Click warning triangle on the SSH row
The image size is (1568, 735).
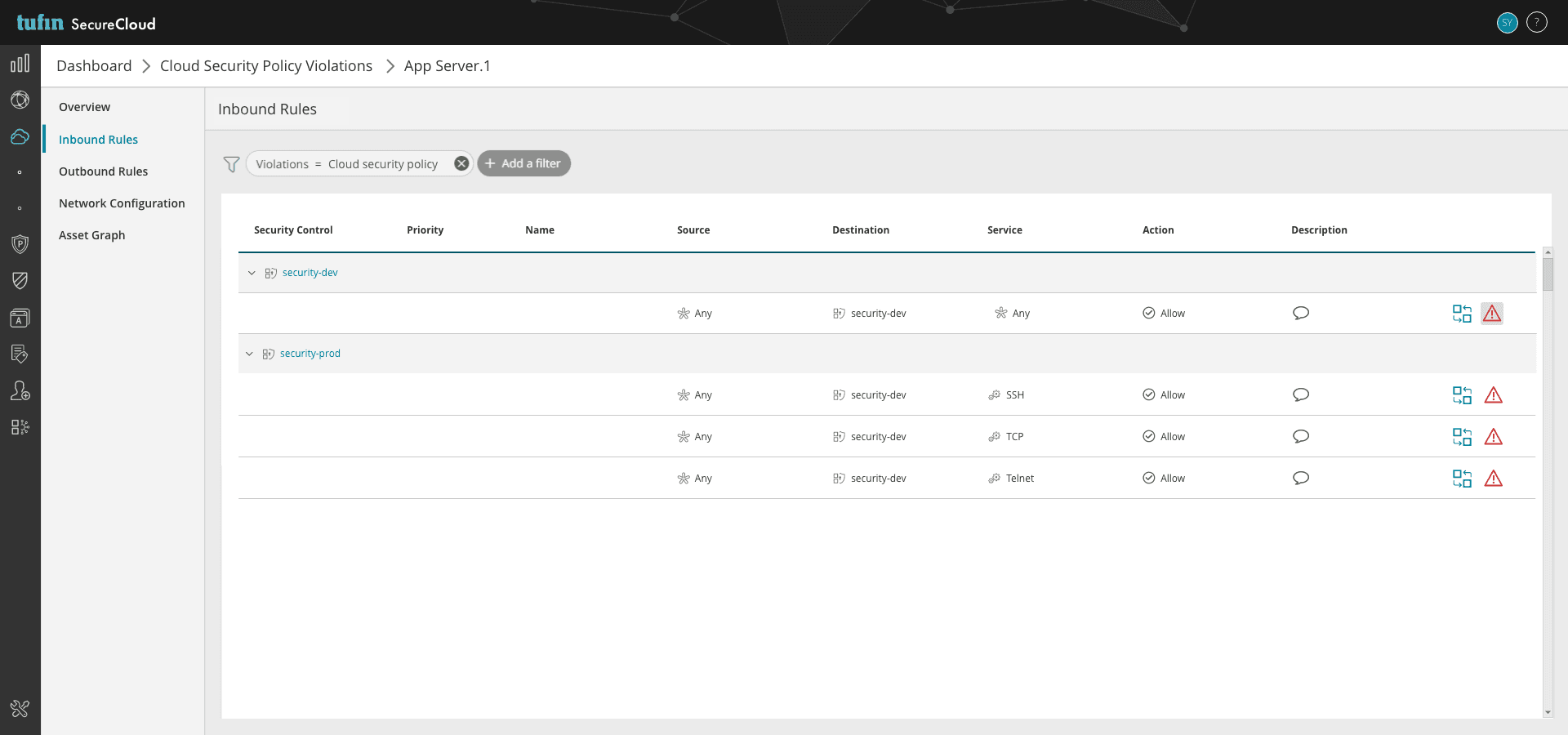coord(1494,395)
